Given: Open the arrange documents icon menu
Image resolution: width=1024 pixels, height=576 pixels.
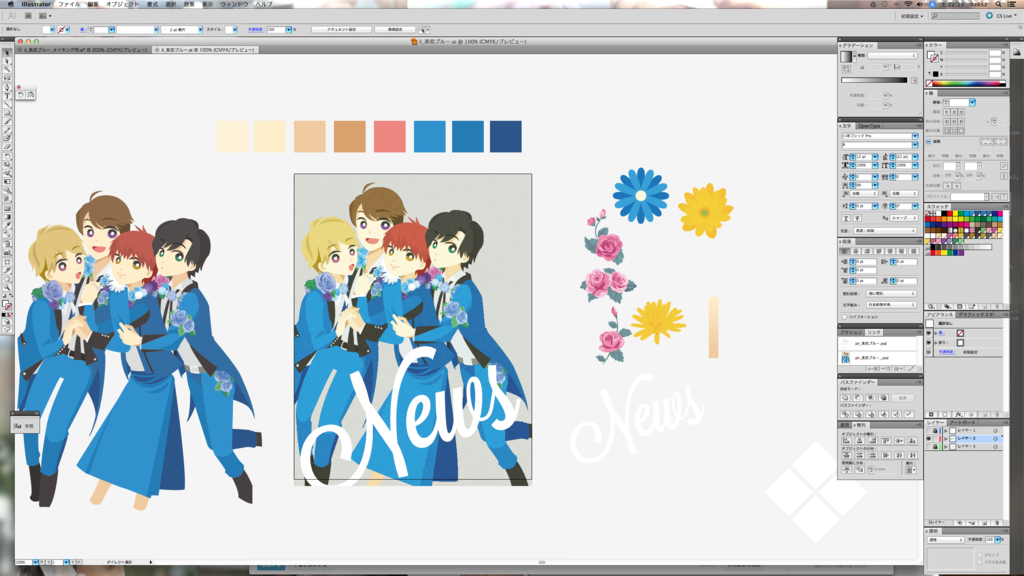Looking at the screenshot, I should [x=44, y=16].
